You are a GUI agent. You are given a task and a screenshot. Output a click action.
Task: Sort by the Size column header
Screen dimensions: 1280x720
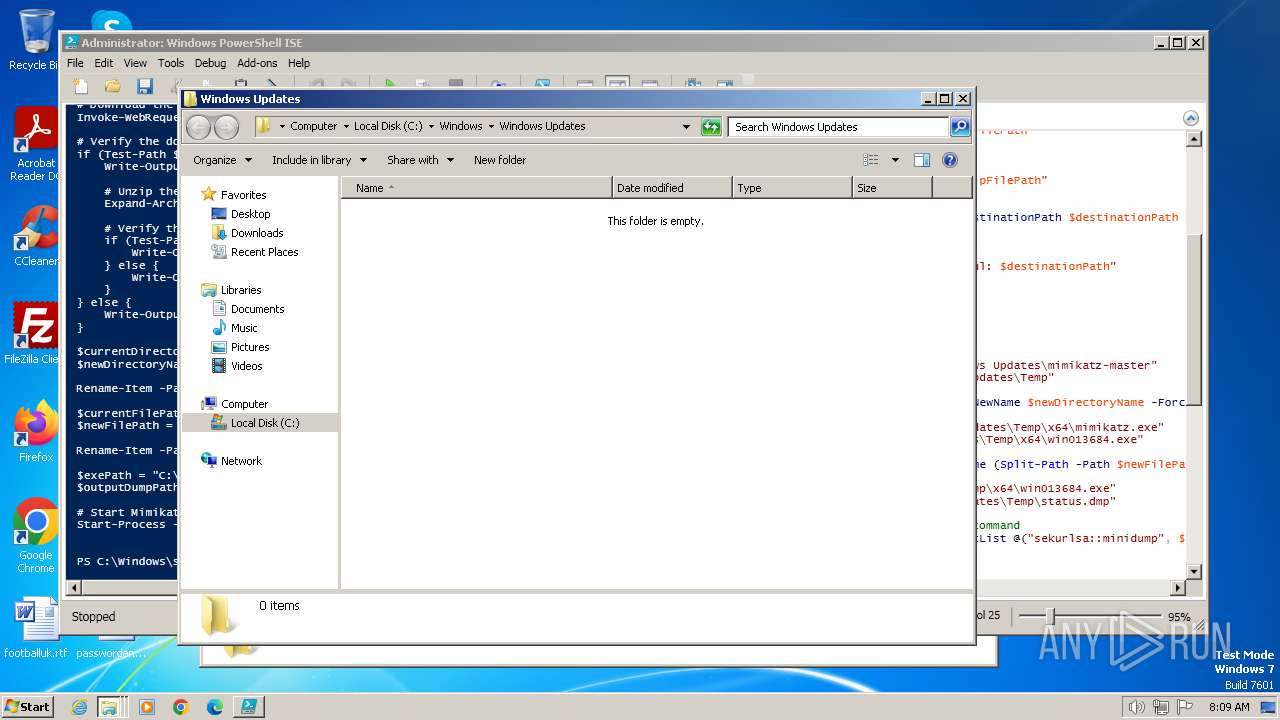pyautogui.click(x=892, y=188)
